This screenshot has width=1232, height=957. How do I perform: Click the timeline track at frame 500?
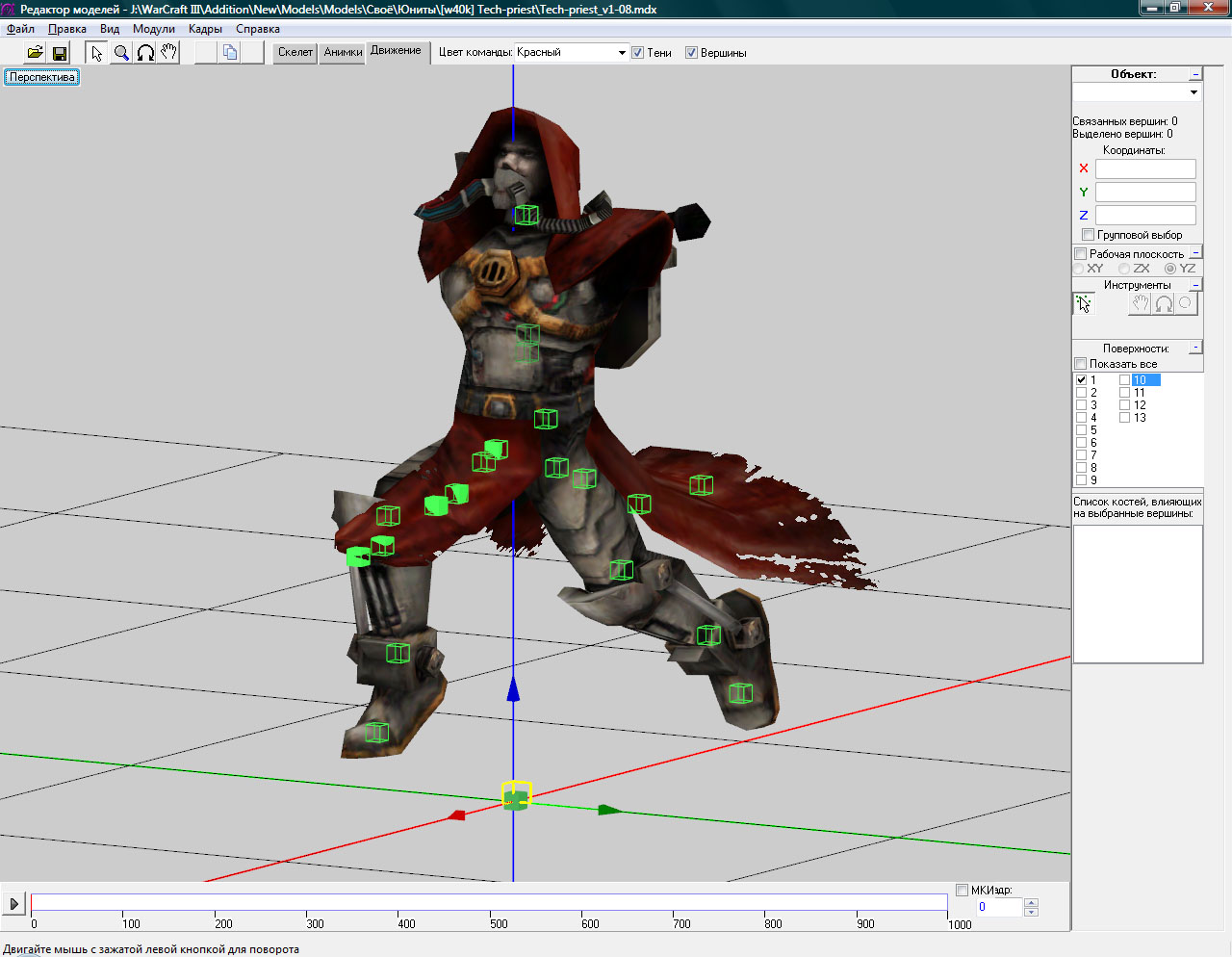491,902
